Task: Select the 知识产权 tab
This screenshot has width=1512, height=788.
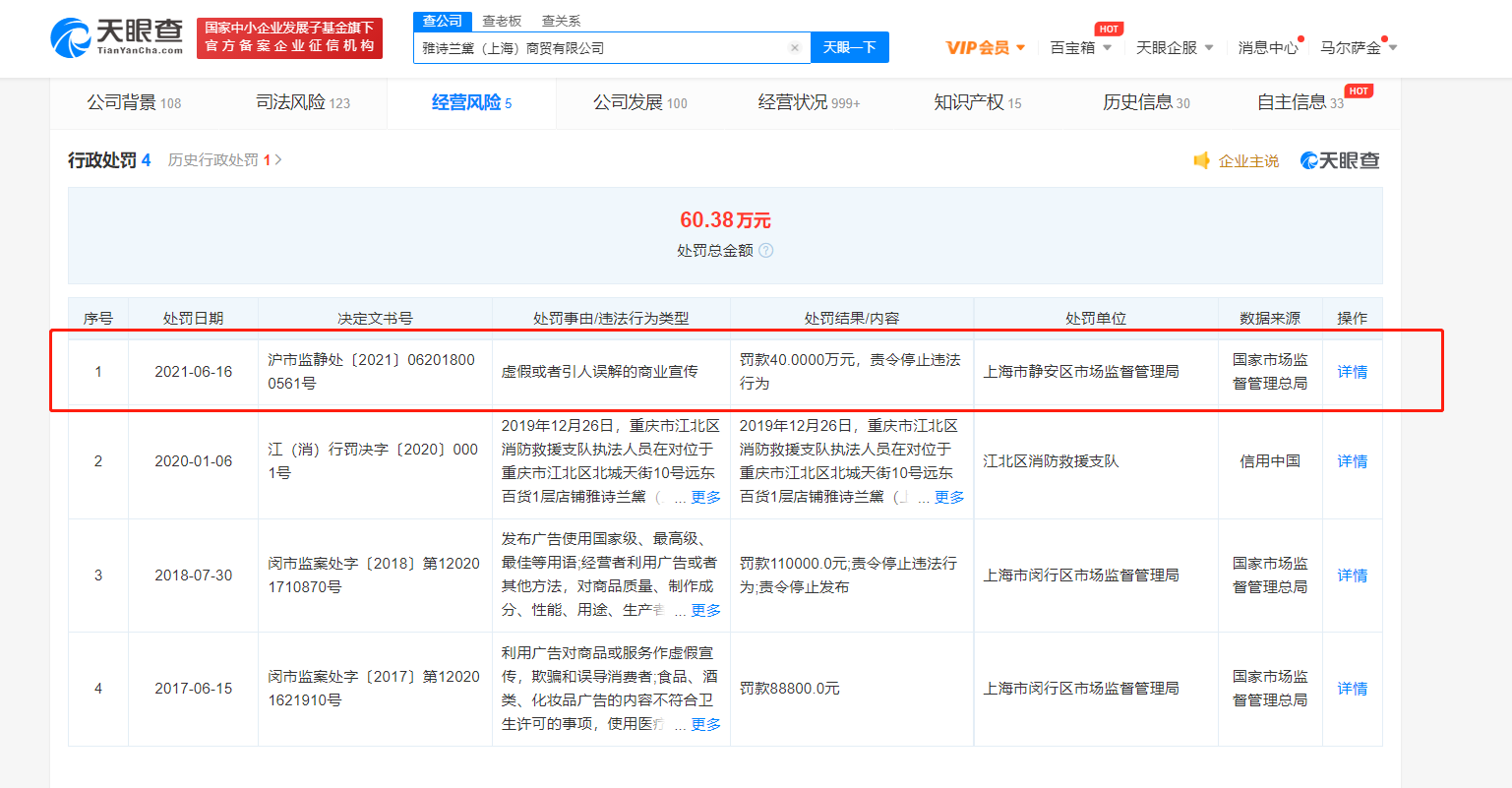Action: click(970, 102)
